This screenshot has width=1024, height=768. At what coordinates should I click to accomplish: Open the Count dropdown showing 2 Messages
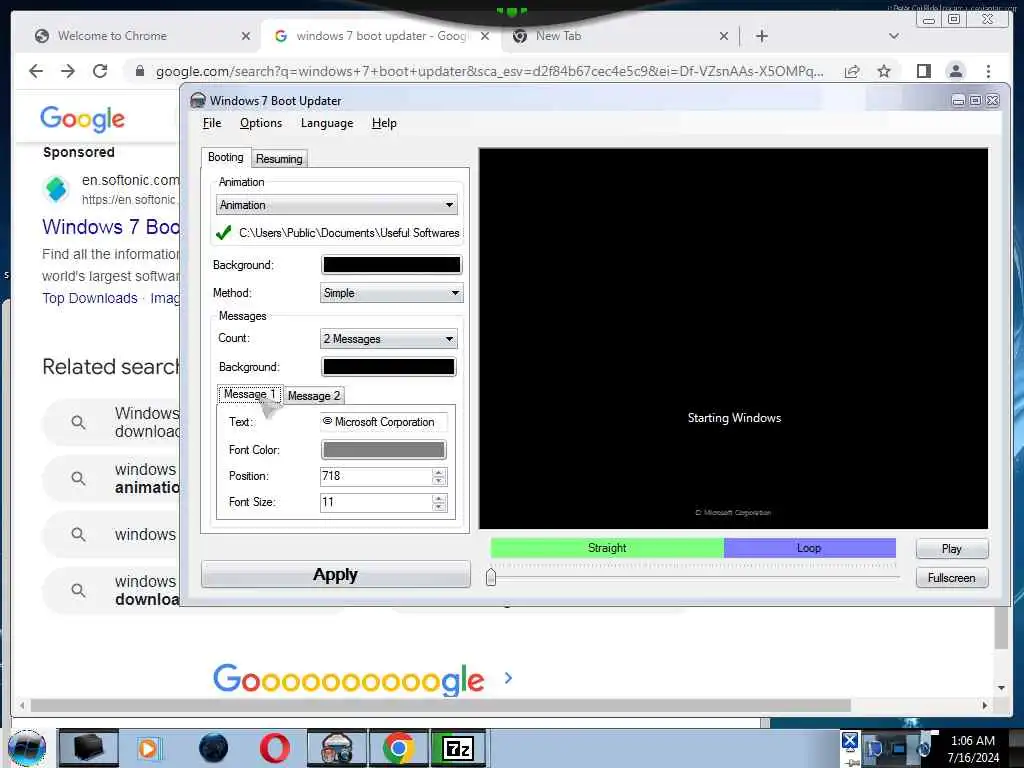tap(389, 338)
